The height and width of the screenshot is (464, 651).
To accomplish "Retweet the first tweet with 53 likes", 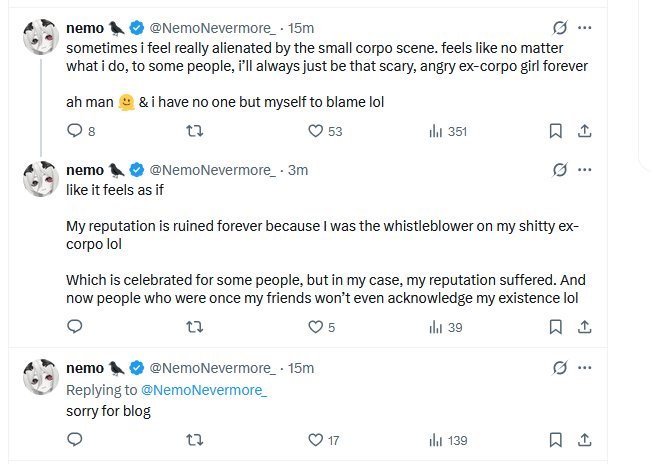I will pyautogui.click(x=196, y=131).
